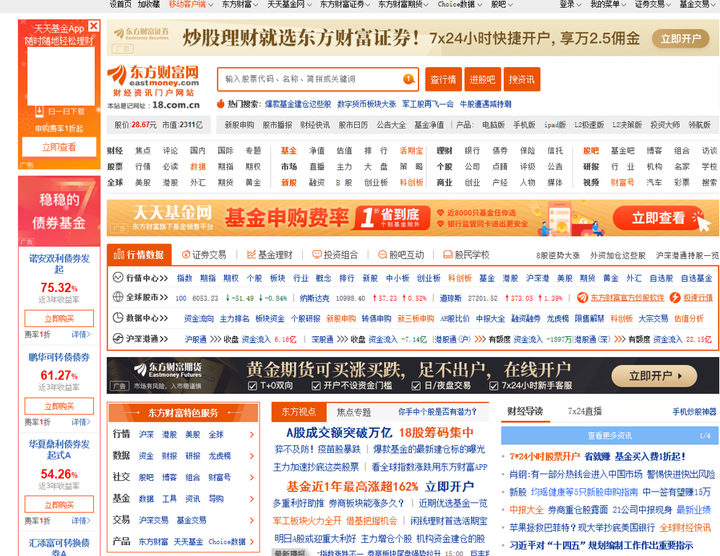This screenshot has height=556, width=720.
Task: Click the 天天基金网 banner cursor icon
Action: [701, 221]
